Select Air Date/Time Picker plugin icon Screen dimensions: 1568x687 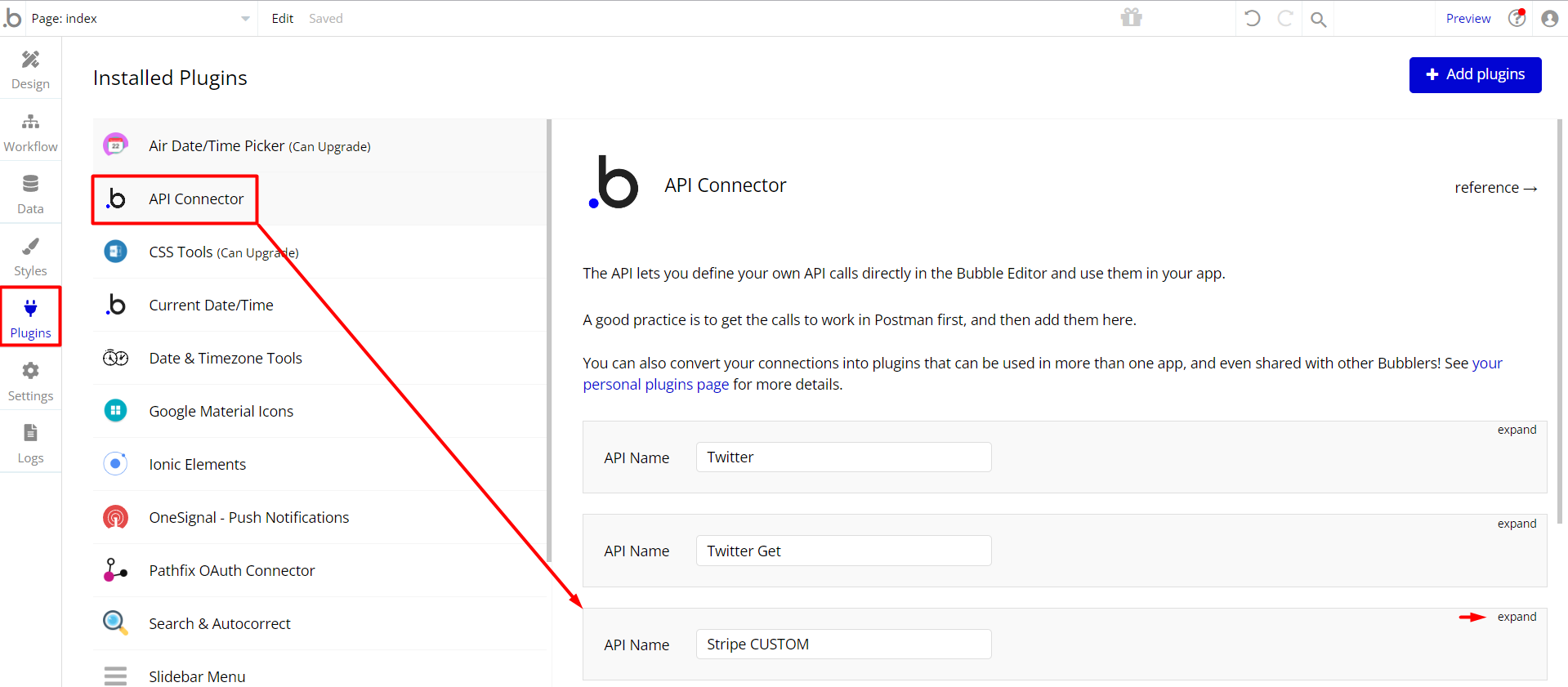115,145
